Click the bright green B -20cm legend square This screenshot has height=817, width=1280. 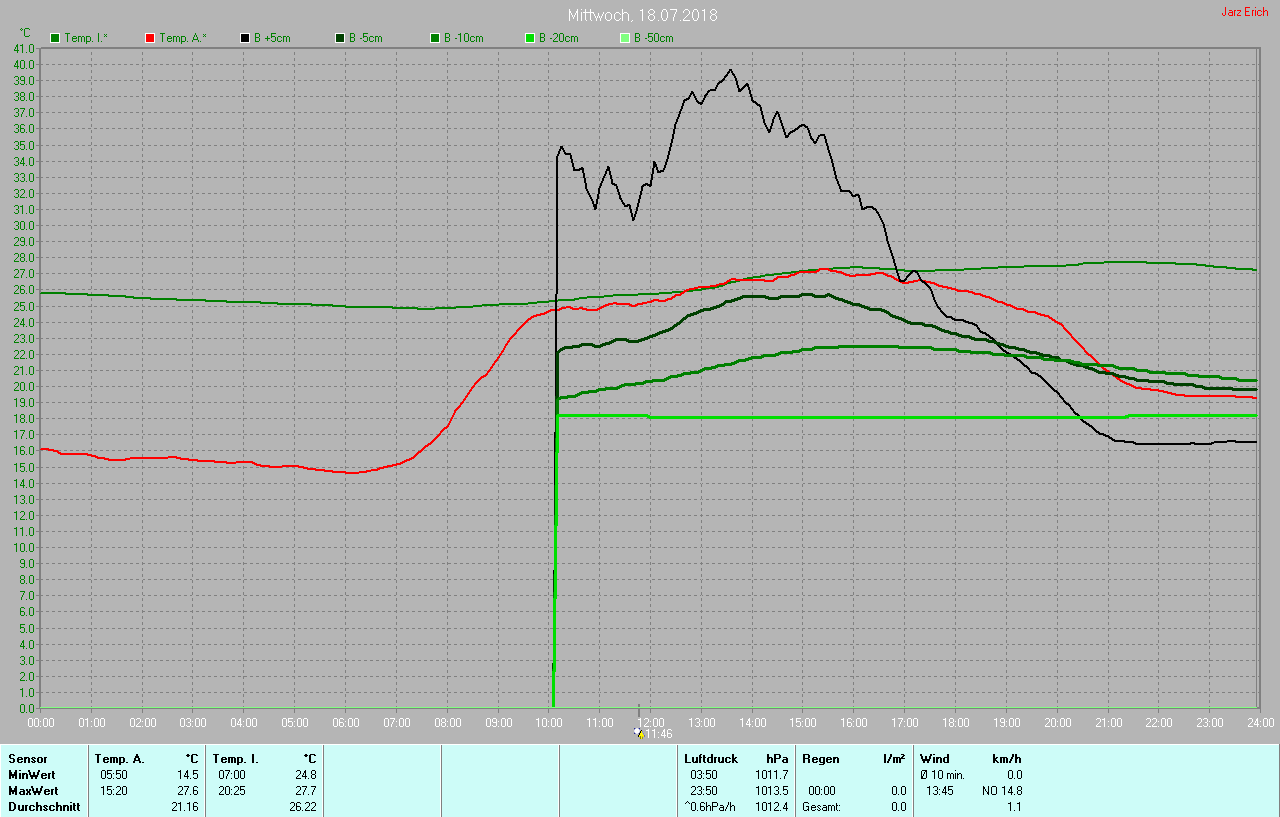[529, 38]
